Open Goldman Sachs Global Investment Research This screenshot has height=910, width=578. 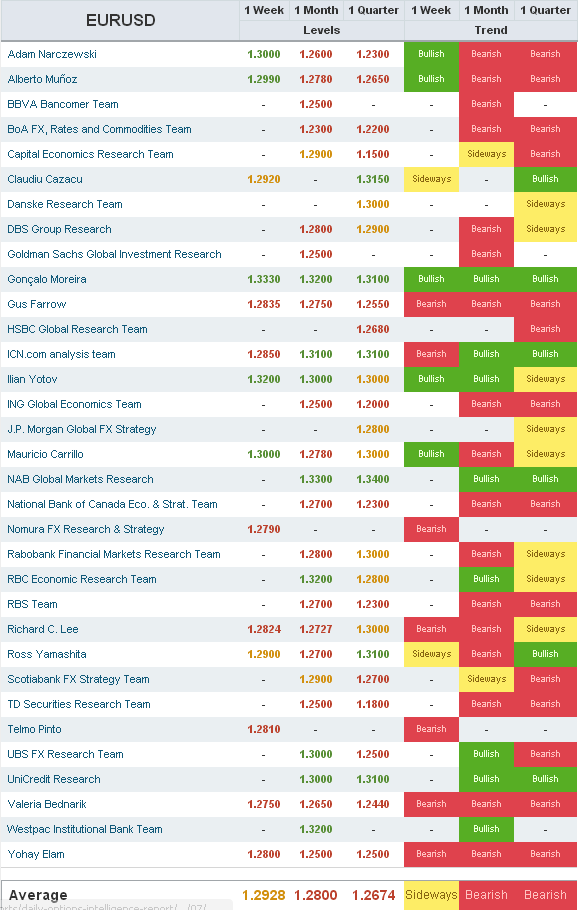114,254
